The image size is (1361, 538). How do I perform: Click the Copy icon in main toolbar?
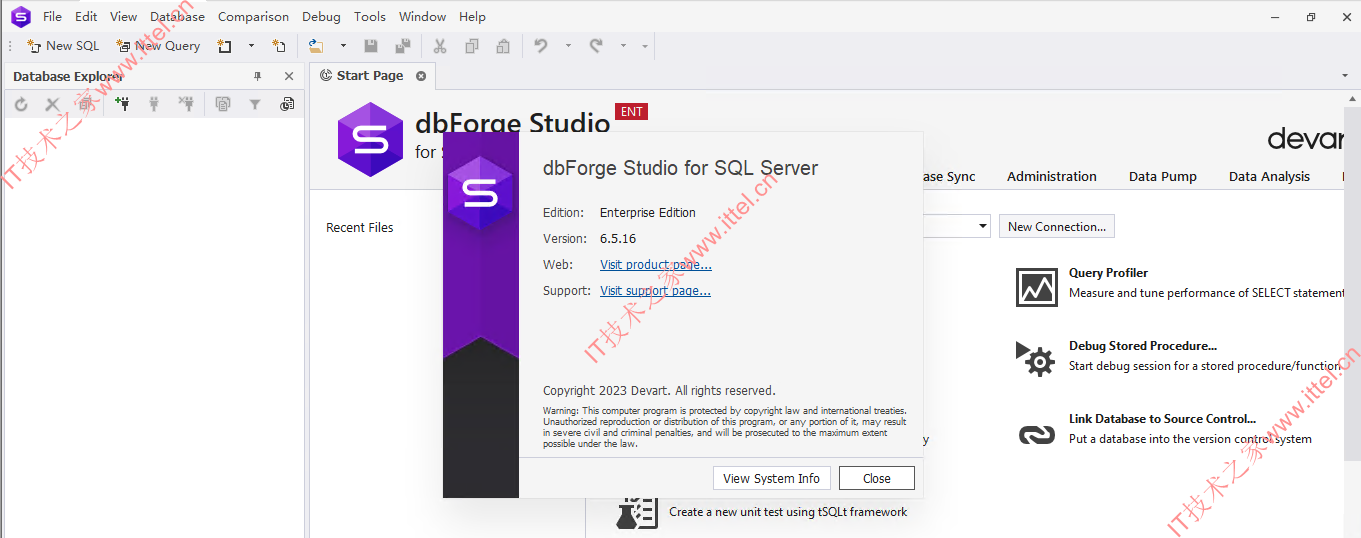[x=472, y=46]
